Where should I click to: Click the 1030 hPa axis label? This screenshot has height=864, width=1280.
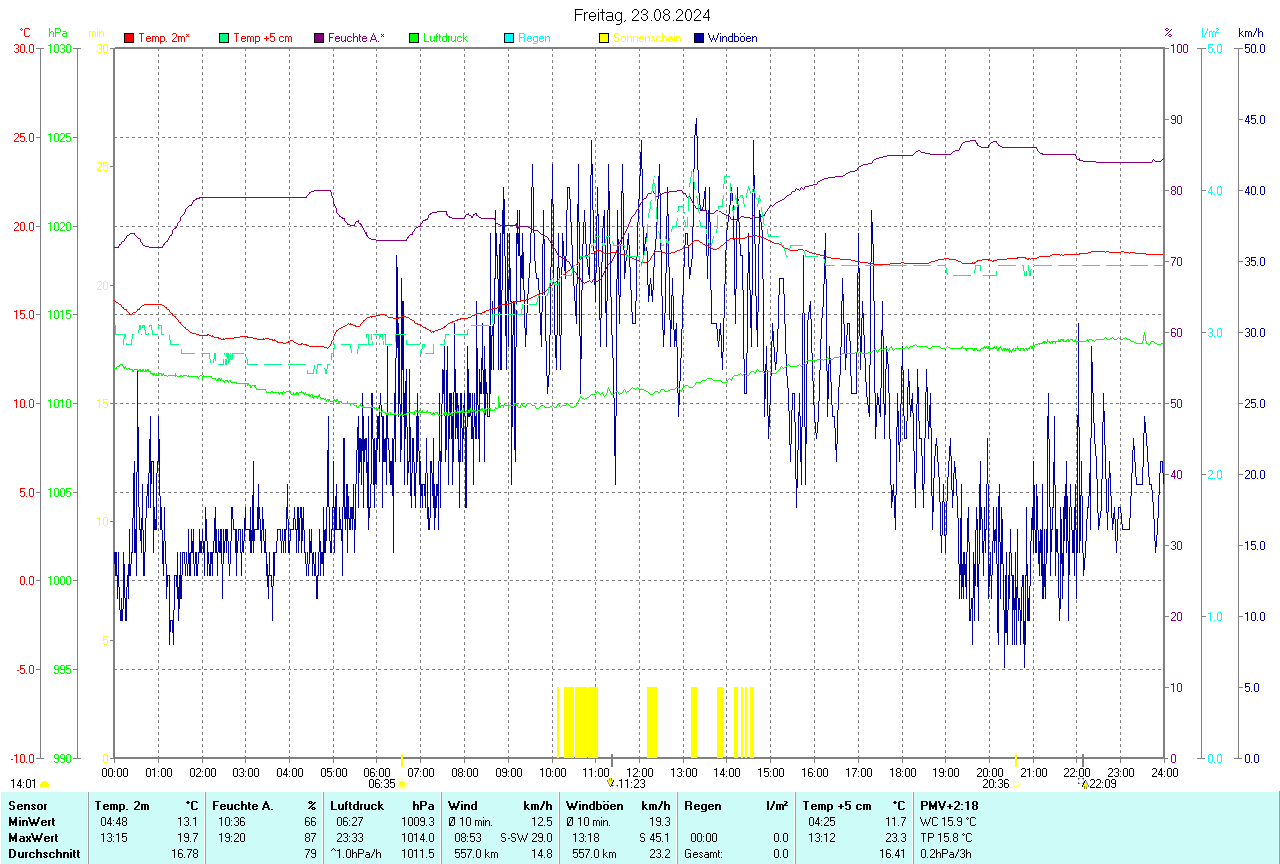tap(60, 49)
